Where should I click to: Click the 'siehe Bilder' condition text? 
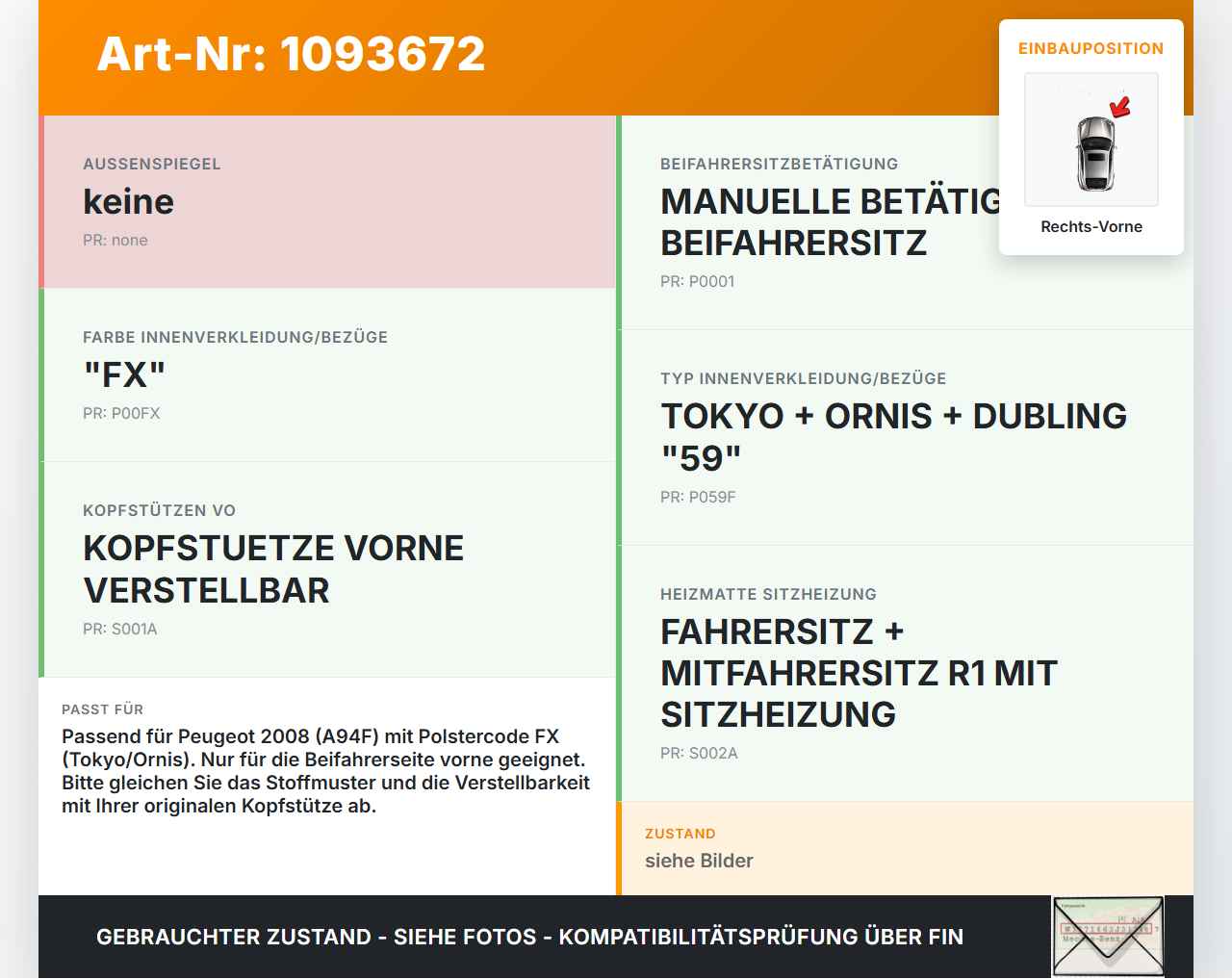pyautogui.click(x=700, y=861)
